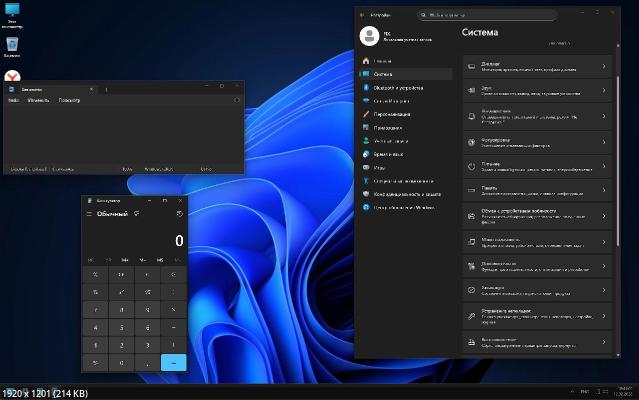Click the Settings back arrow

coord(361,15)
